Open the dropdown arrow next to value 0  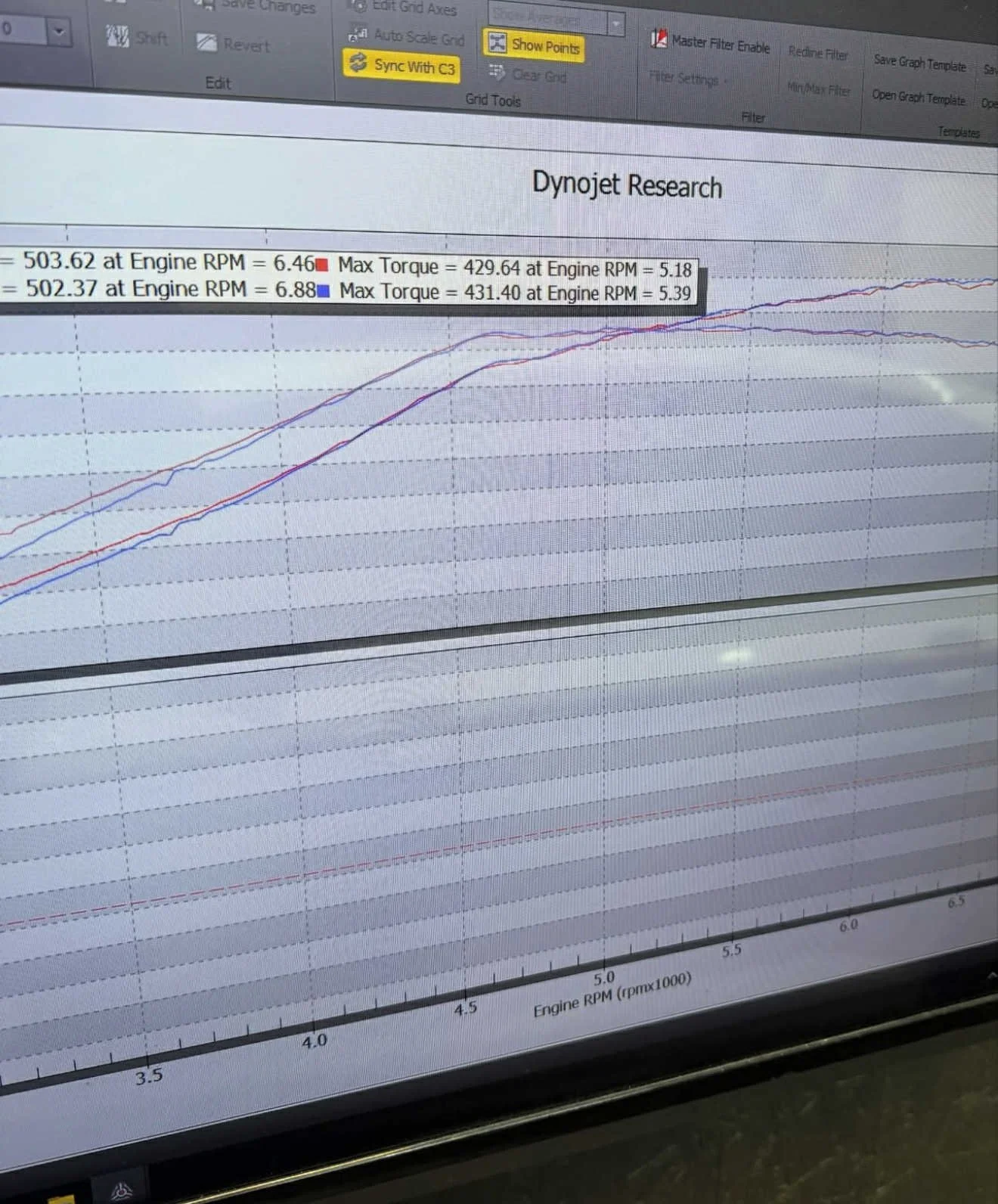click(59, 32)
